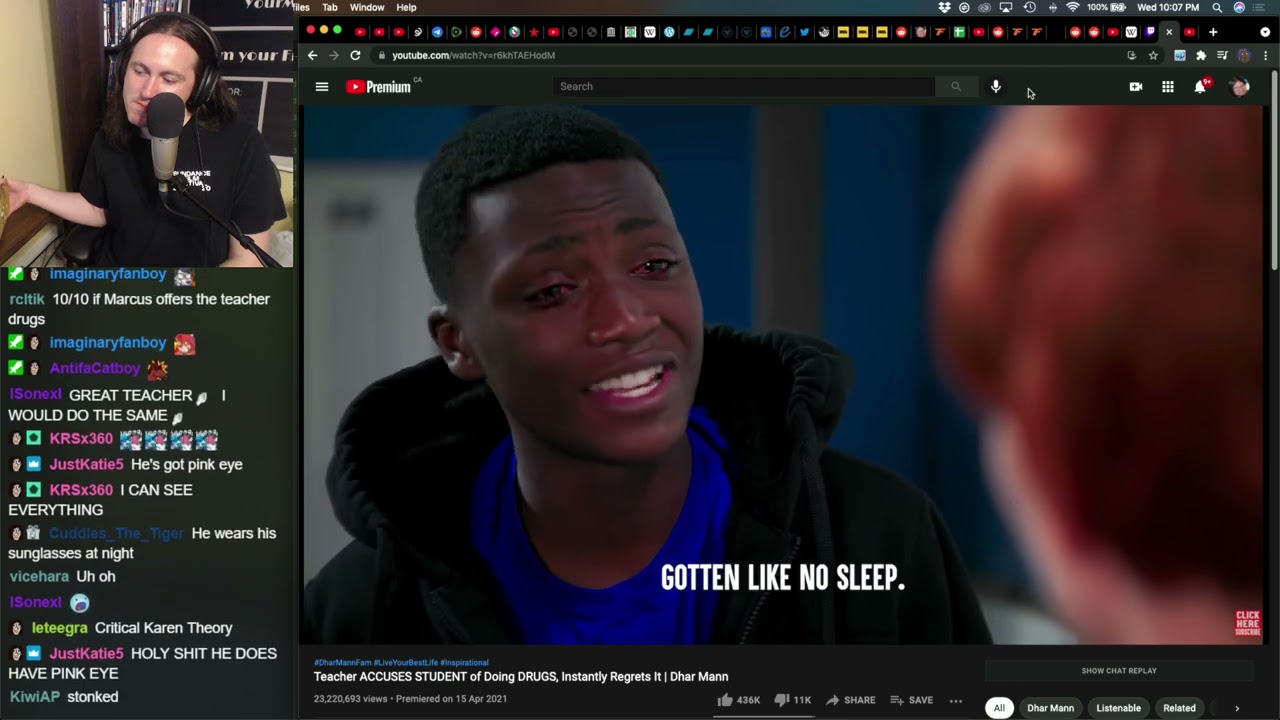
Task: Click chat username lSonexl beside GREAT TEACHER
Action: coord(35,395)
